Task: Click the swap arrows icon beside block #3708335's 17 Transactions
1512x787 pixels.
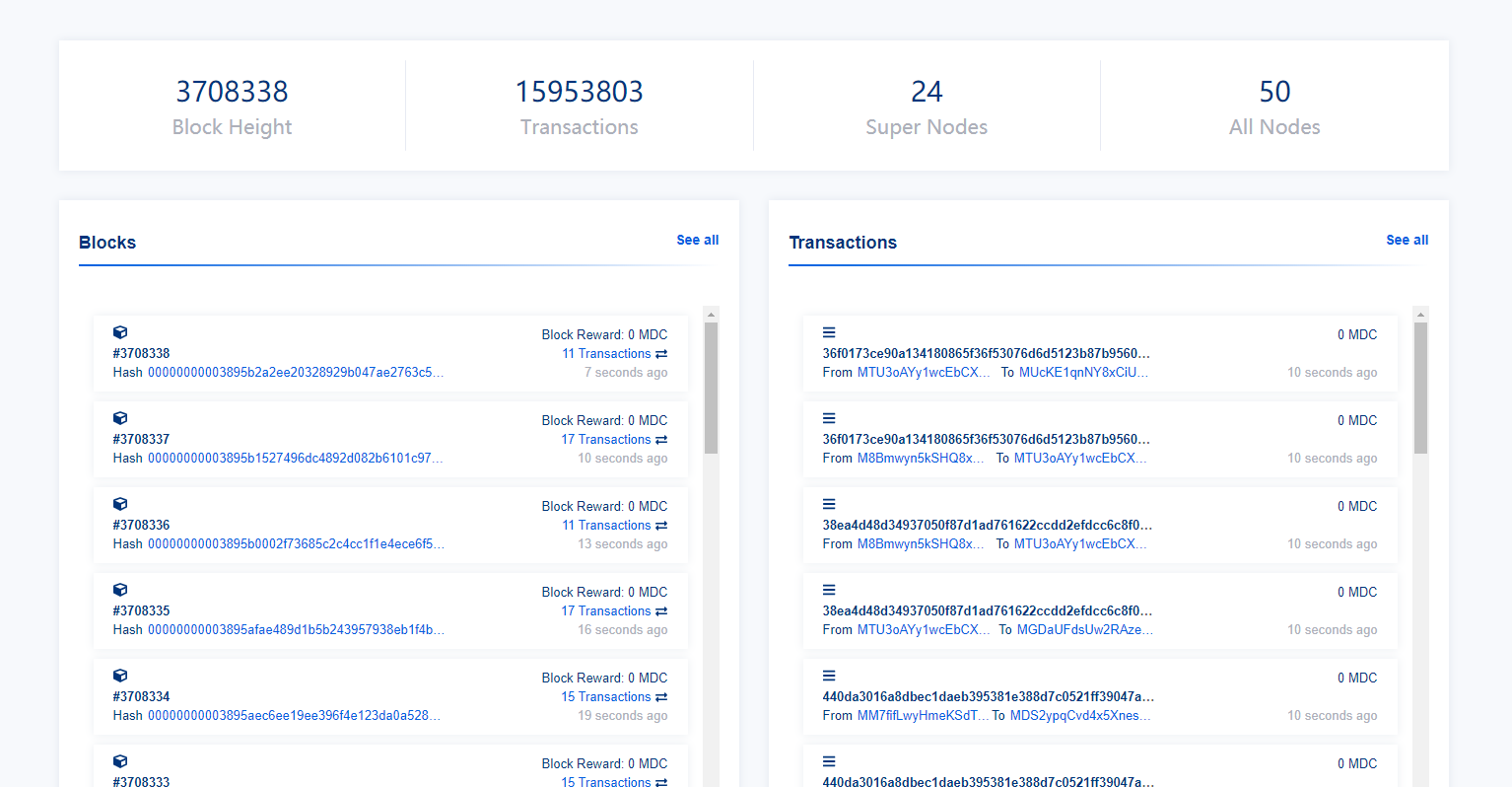Action: 661,611
